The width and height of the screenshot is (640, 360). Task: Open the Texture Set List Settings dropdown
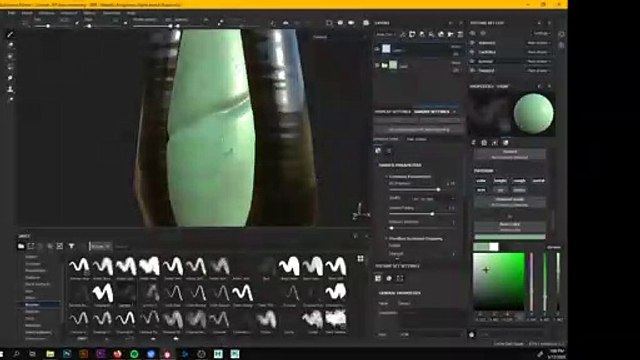[542, 33]
